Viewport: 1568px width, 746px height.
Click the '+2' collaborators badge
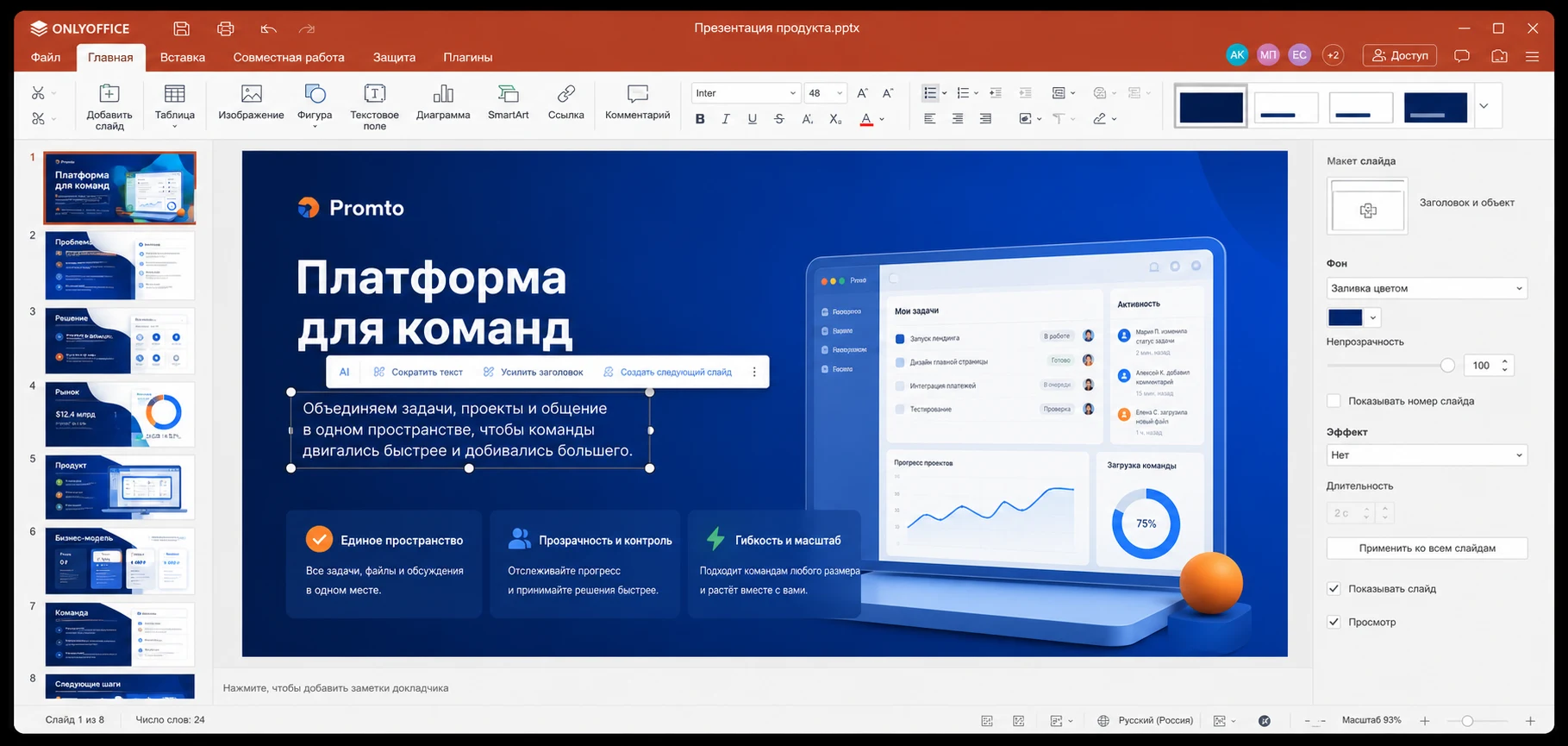[x=1333, y=55]
